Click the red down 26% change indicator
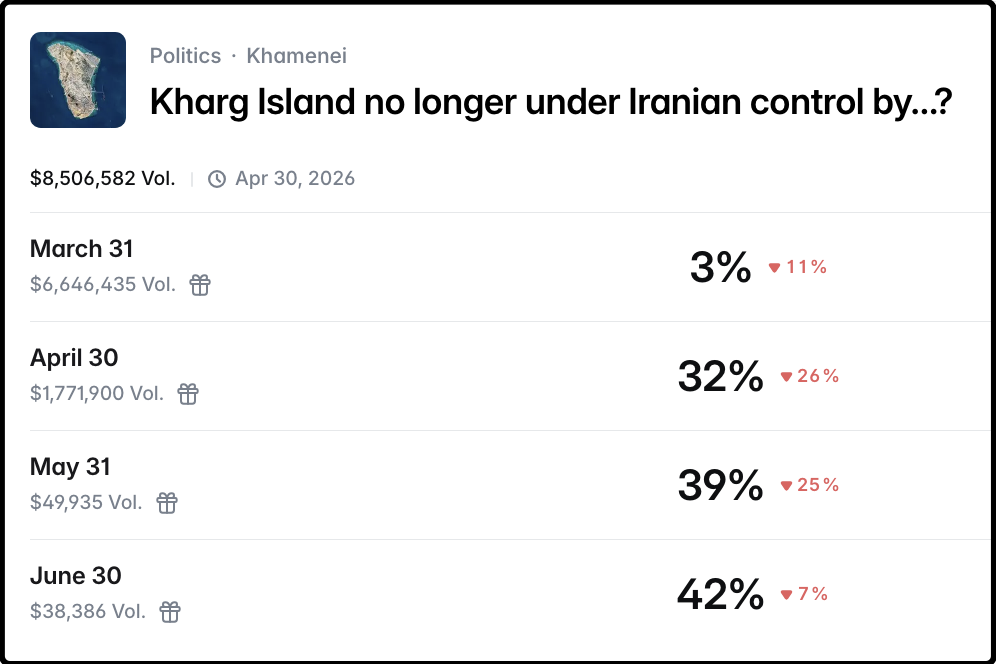The height and width of the screenshot is (664, 996). pyautogui.click(x=810, y=376)
